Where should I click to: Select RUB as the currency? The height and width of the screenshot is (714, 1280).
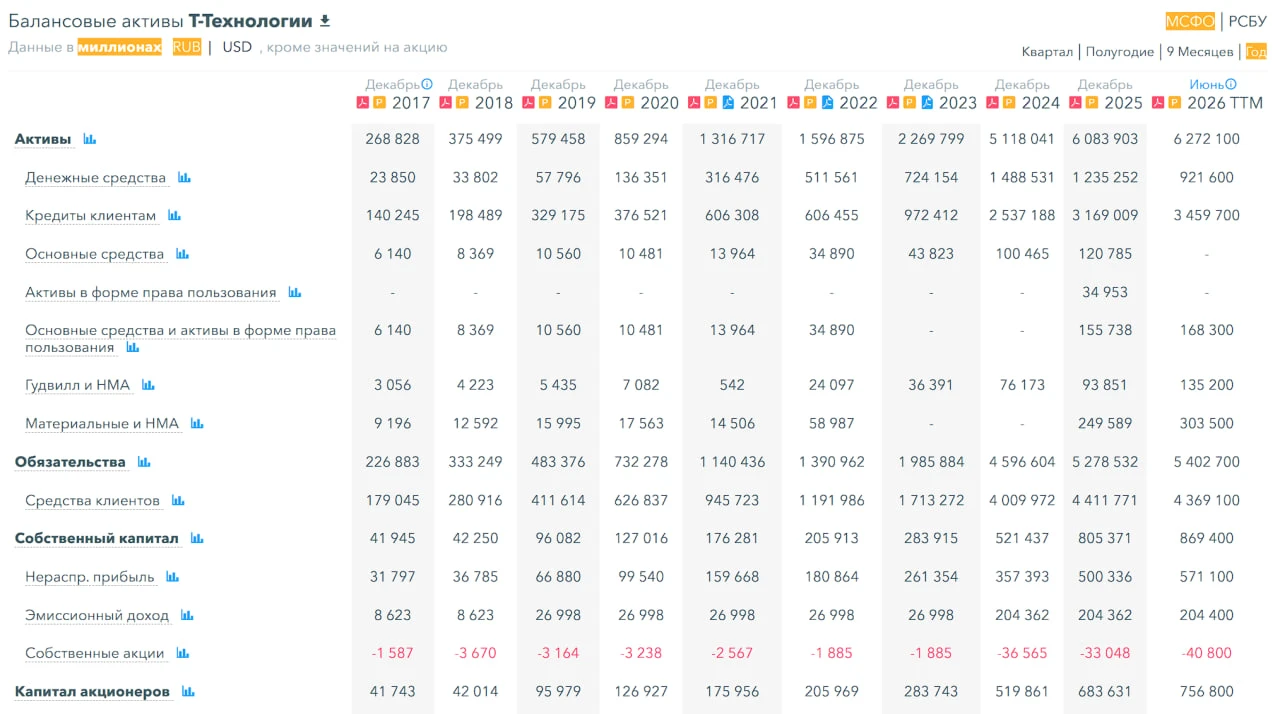pyautogui.click(x=187, y=47)
